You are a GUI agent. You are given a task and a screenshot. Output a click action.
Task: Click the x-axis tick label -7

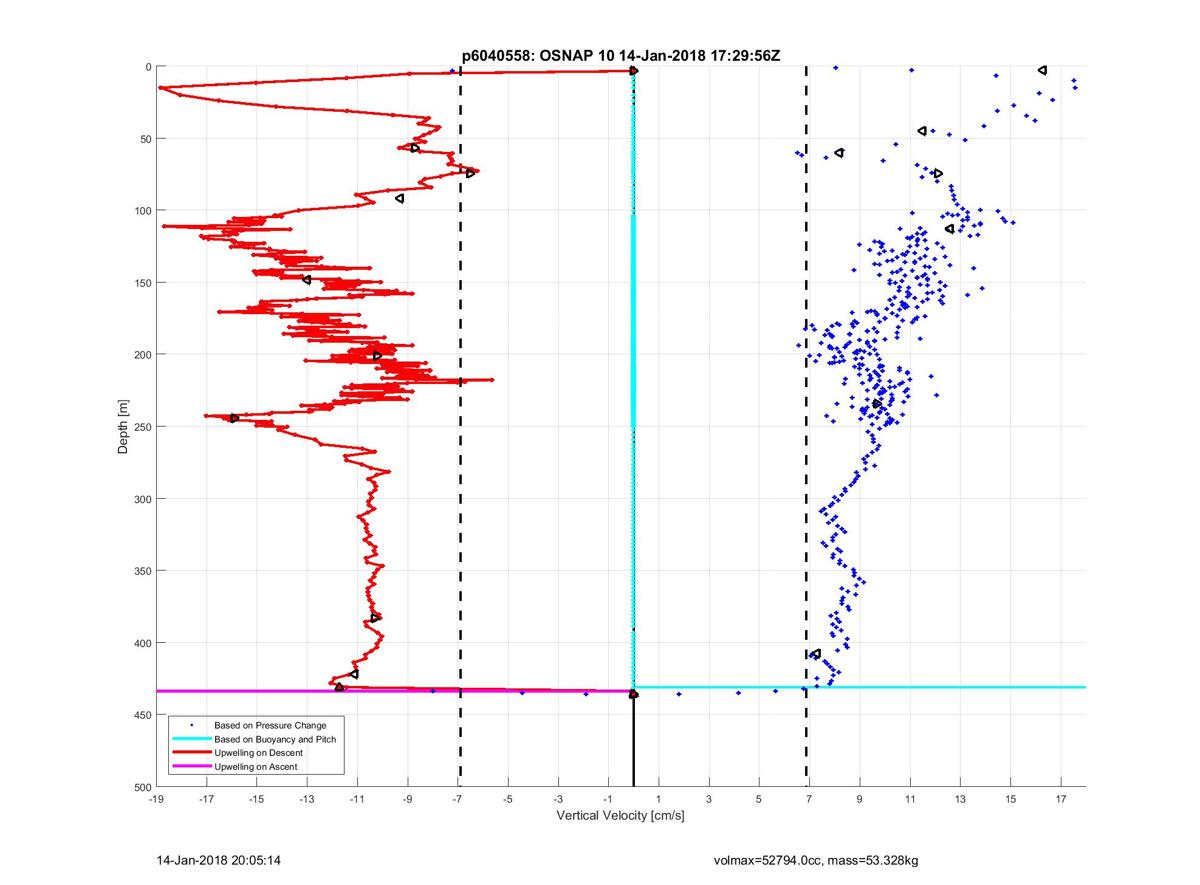458,799
